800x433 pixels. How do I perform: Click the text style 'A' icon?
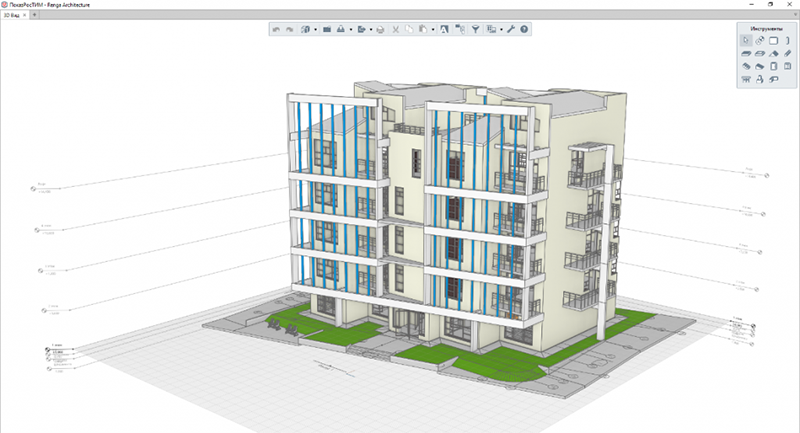click(444, 30)
